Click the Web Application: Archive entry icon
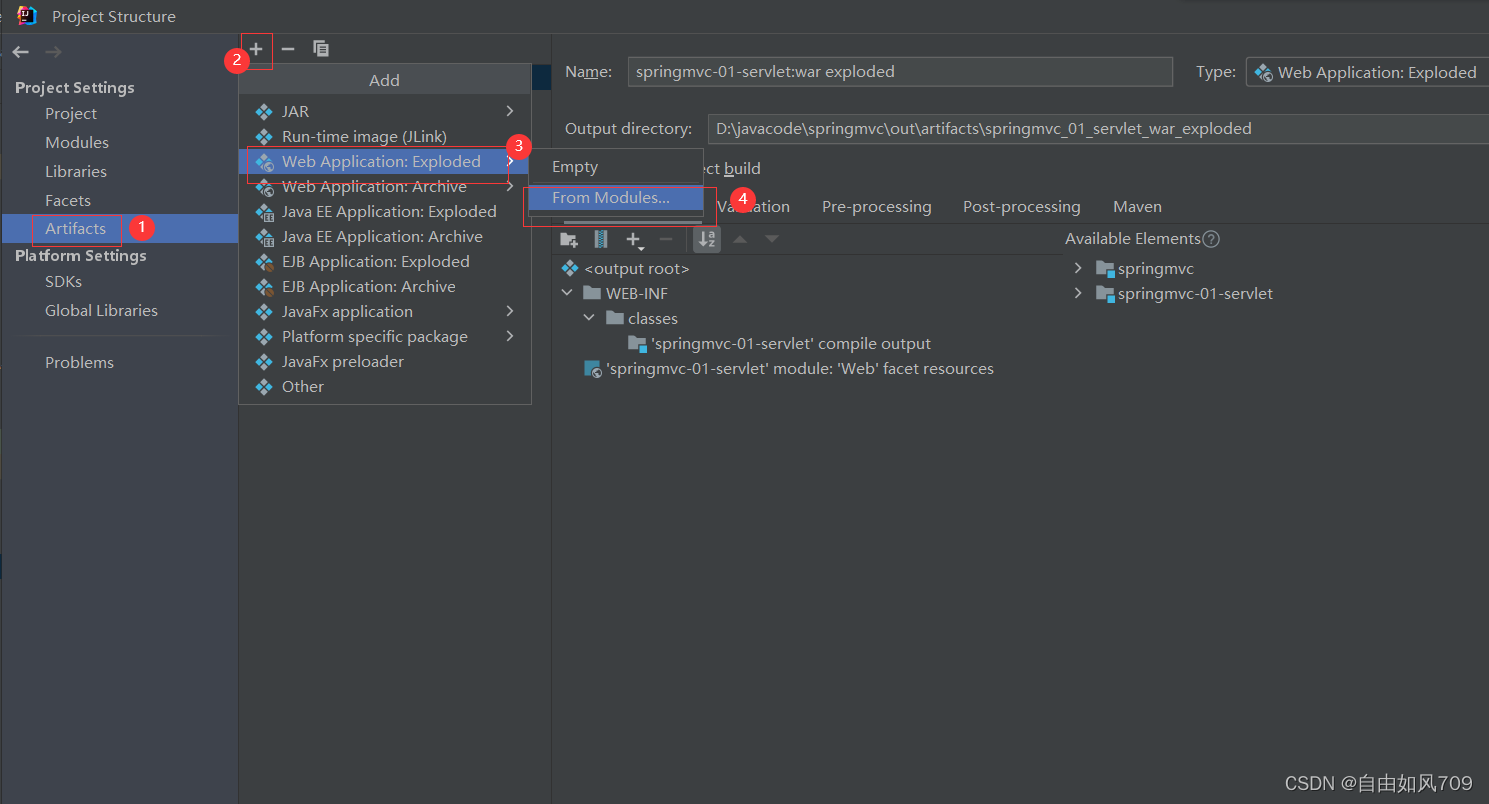This screenshot has height=804, width=1489. coord(264,186)
